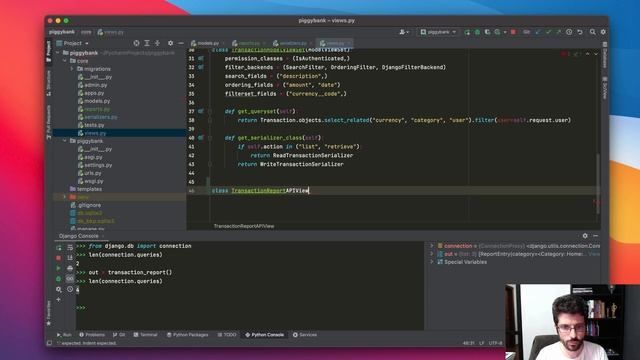Expand the migrations folder

pyautogui.click(x=72, y=69)
